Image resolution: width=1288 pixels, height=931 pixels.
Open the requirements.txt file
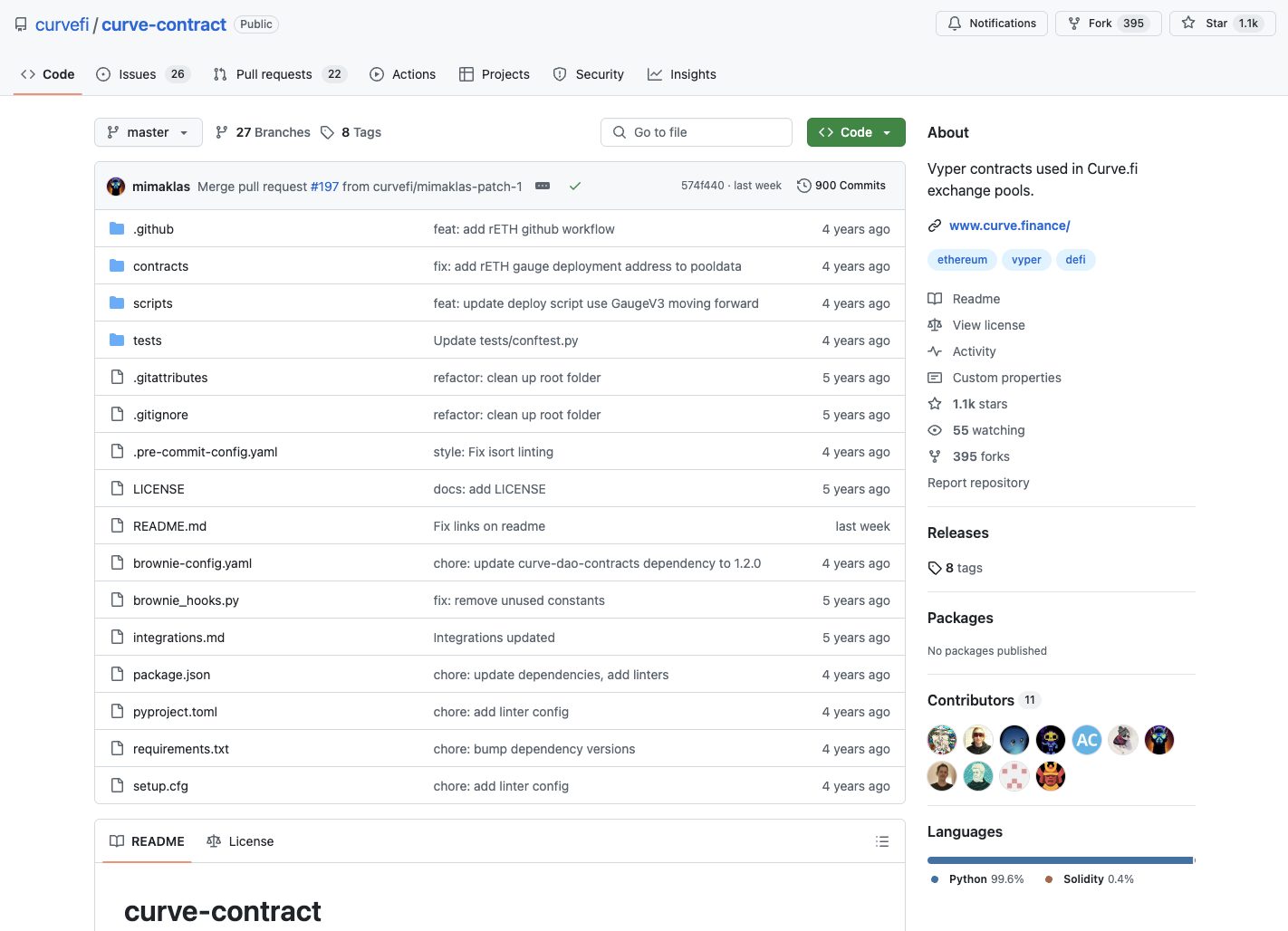point(181,749)
